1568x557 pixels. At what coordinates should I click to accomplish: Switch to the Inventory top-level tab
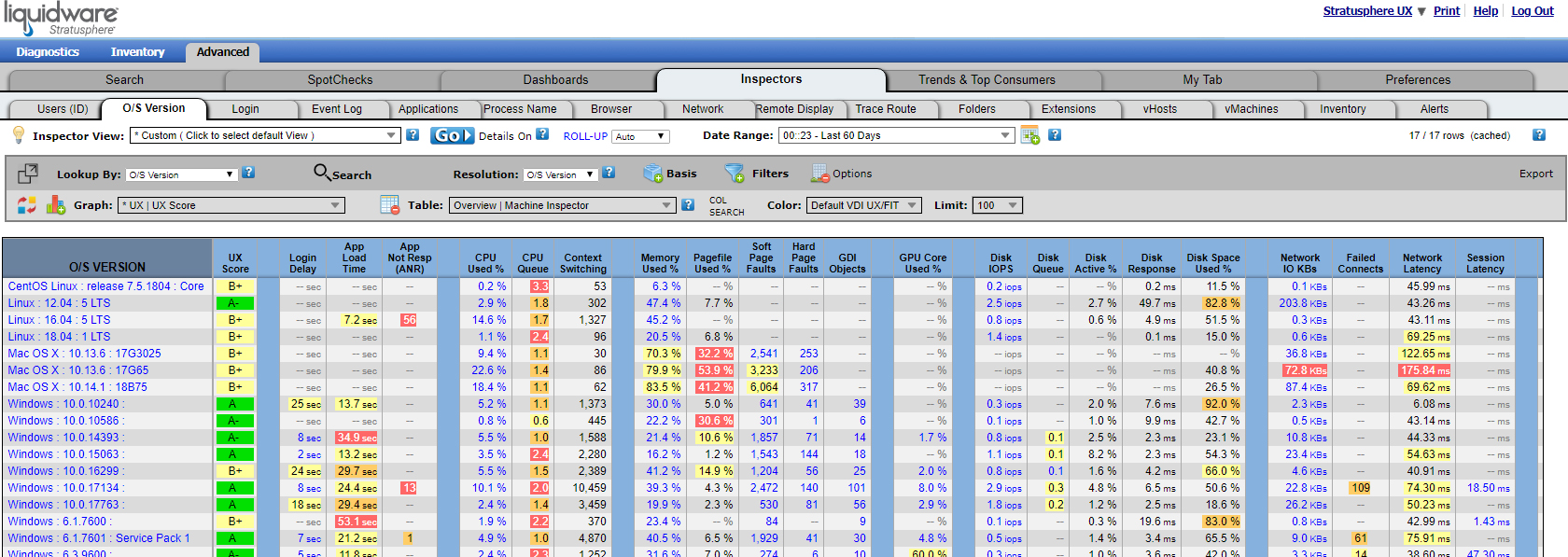[x=137, y=52]
